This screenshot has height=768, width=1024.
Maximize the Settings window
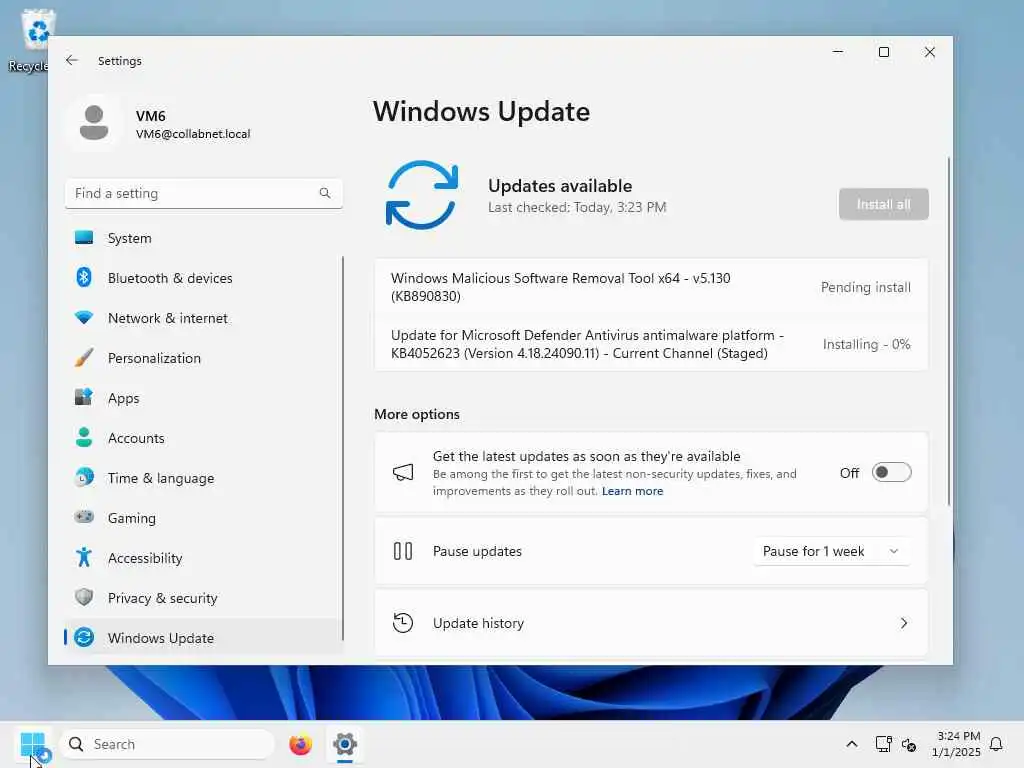884,52
